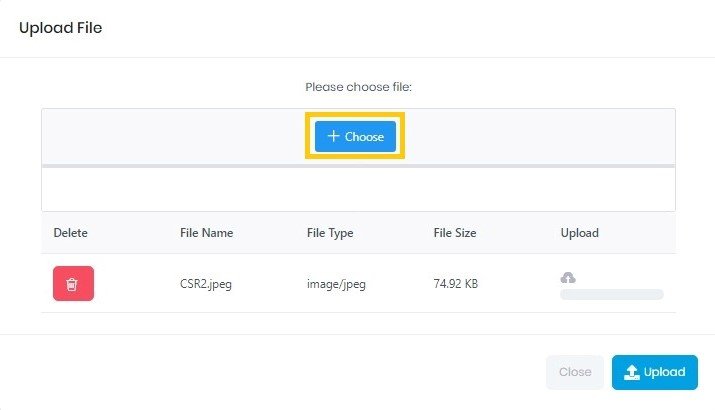715x410 pixels.
Task: Dismiss the dialog with the Close button
Action: pyautogui.click(x=575, y=372)
